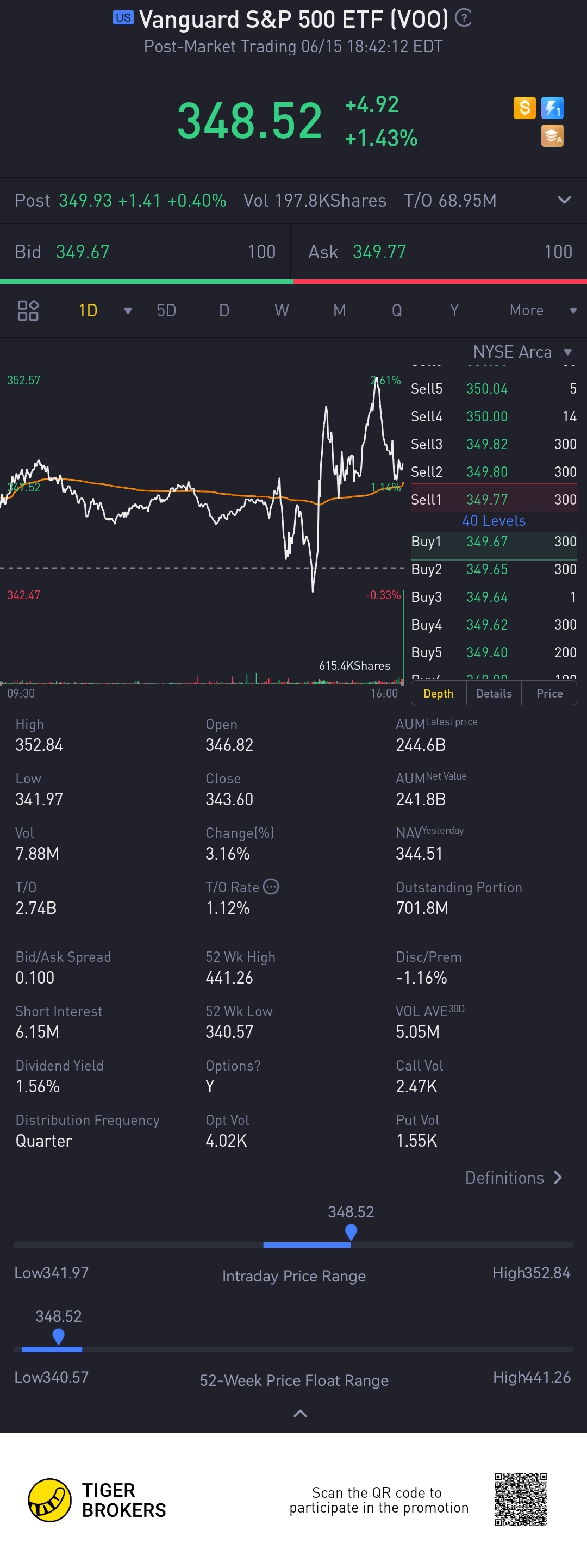Tap the blue lightning quick trade icon
Viewport: 587px width, 1568px height.
coord(552,108)
